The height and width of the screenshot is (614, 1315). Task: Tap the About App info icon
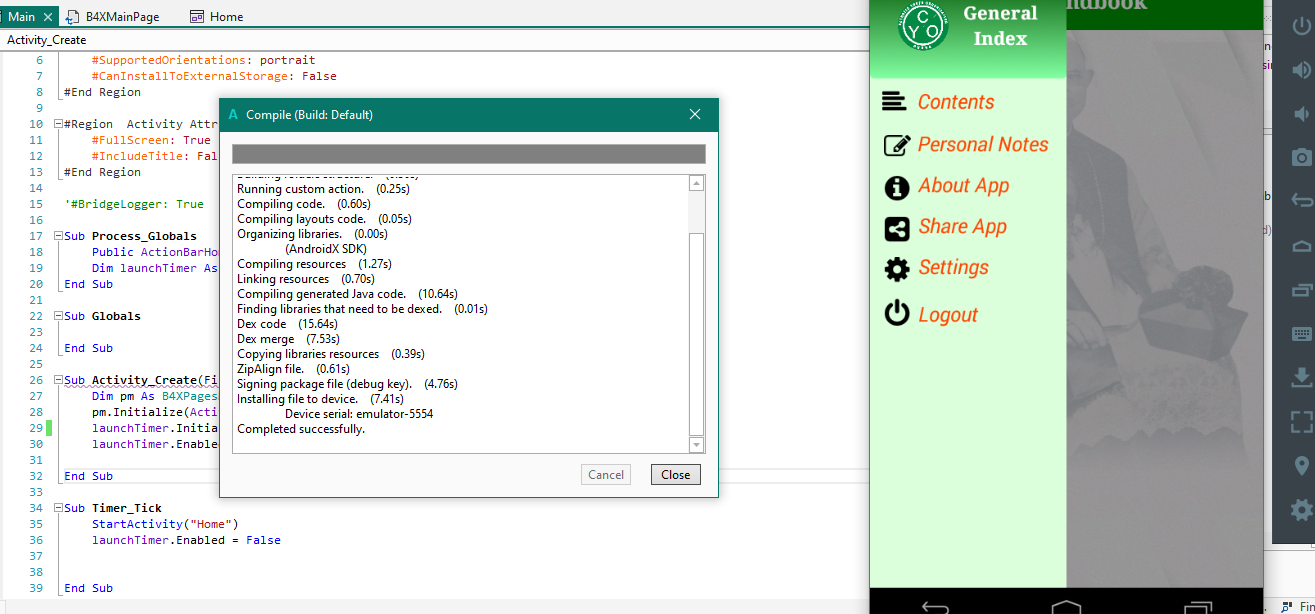point(897,187)
